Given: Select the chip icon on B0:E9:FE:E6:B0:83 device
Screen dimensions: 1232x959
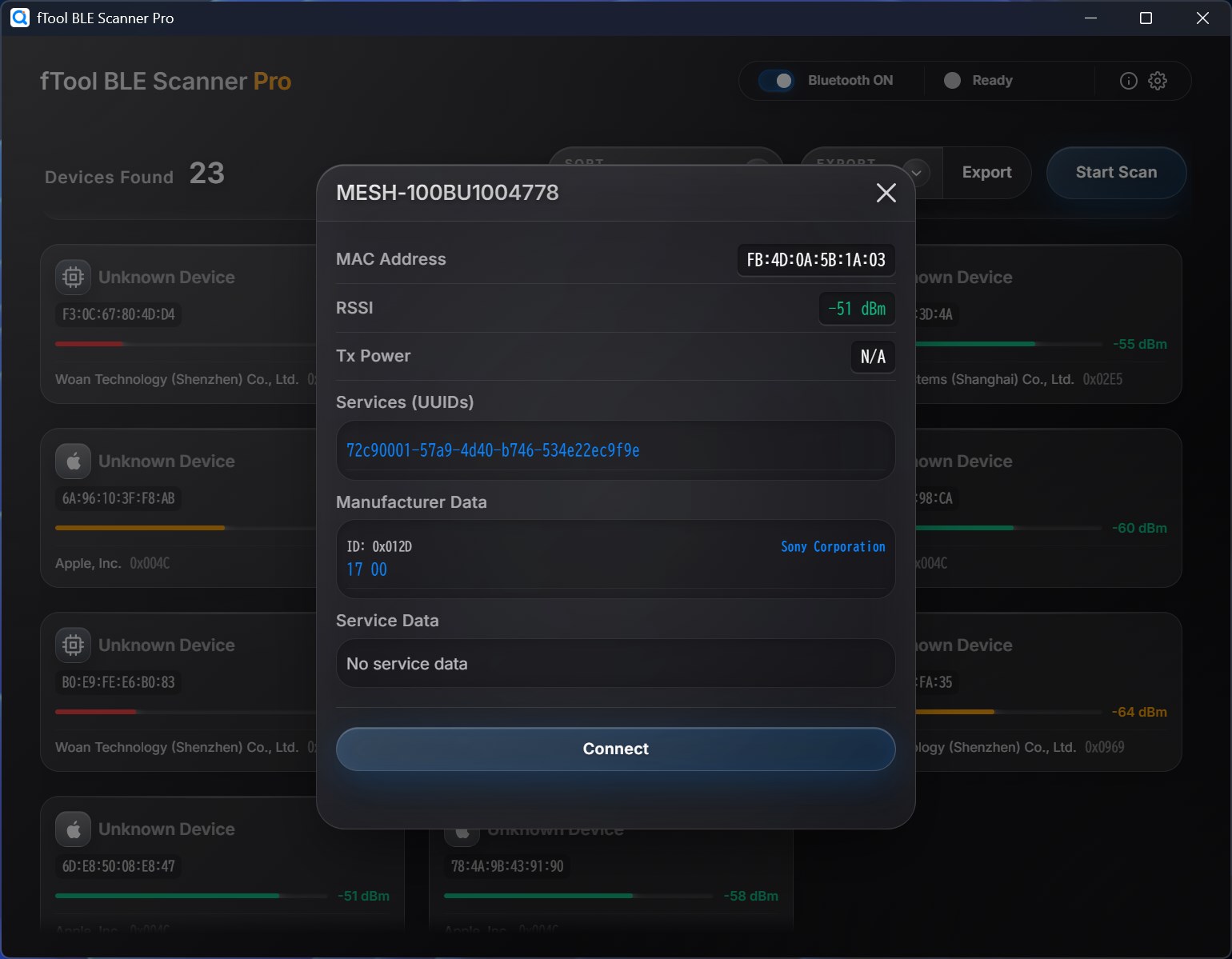Looking at the screenshot, I should point(73,644).
